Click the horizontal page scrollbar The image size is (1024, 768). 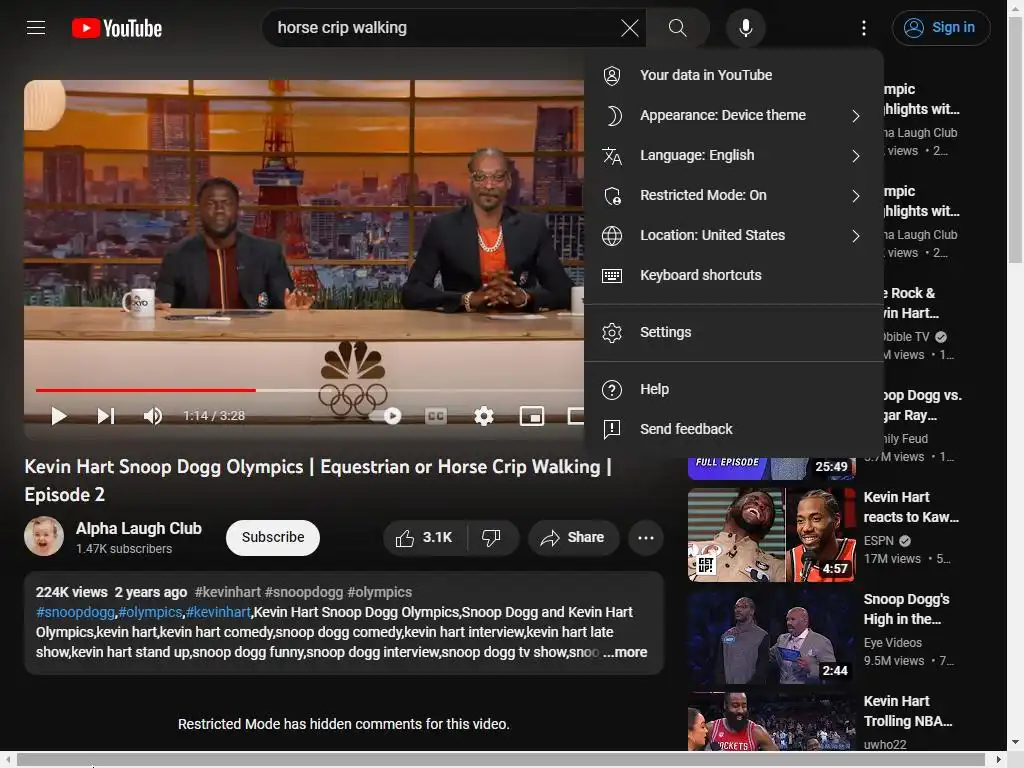(501, 760)
